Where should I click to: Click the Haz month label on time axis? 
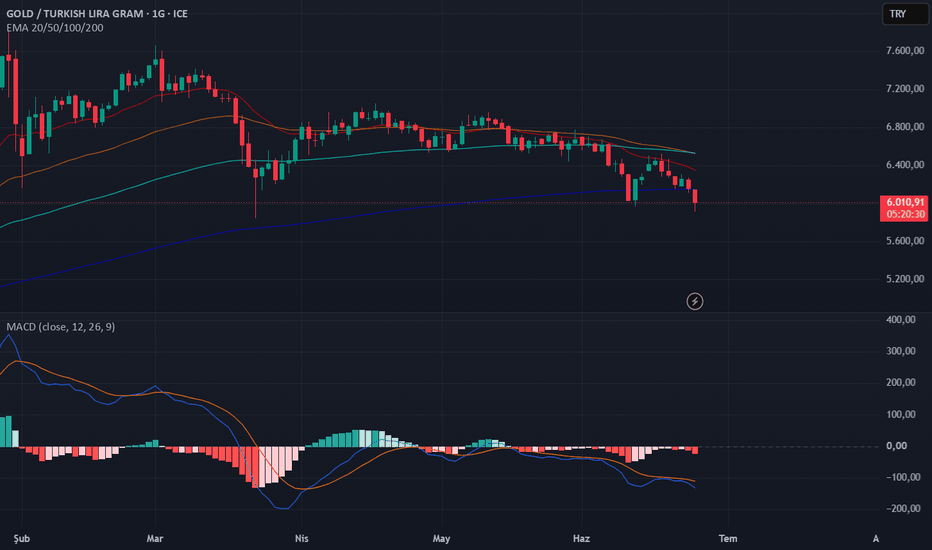[x=581, y=539]
